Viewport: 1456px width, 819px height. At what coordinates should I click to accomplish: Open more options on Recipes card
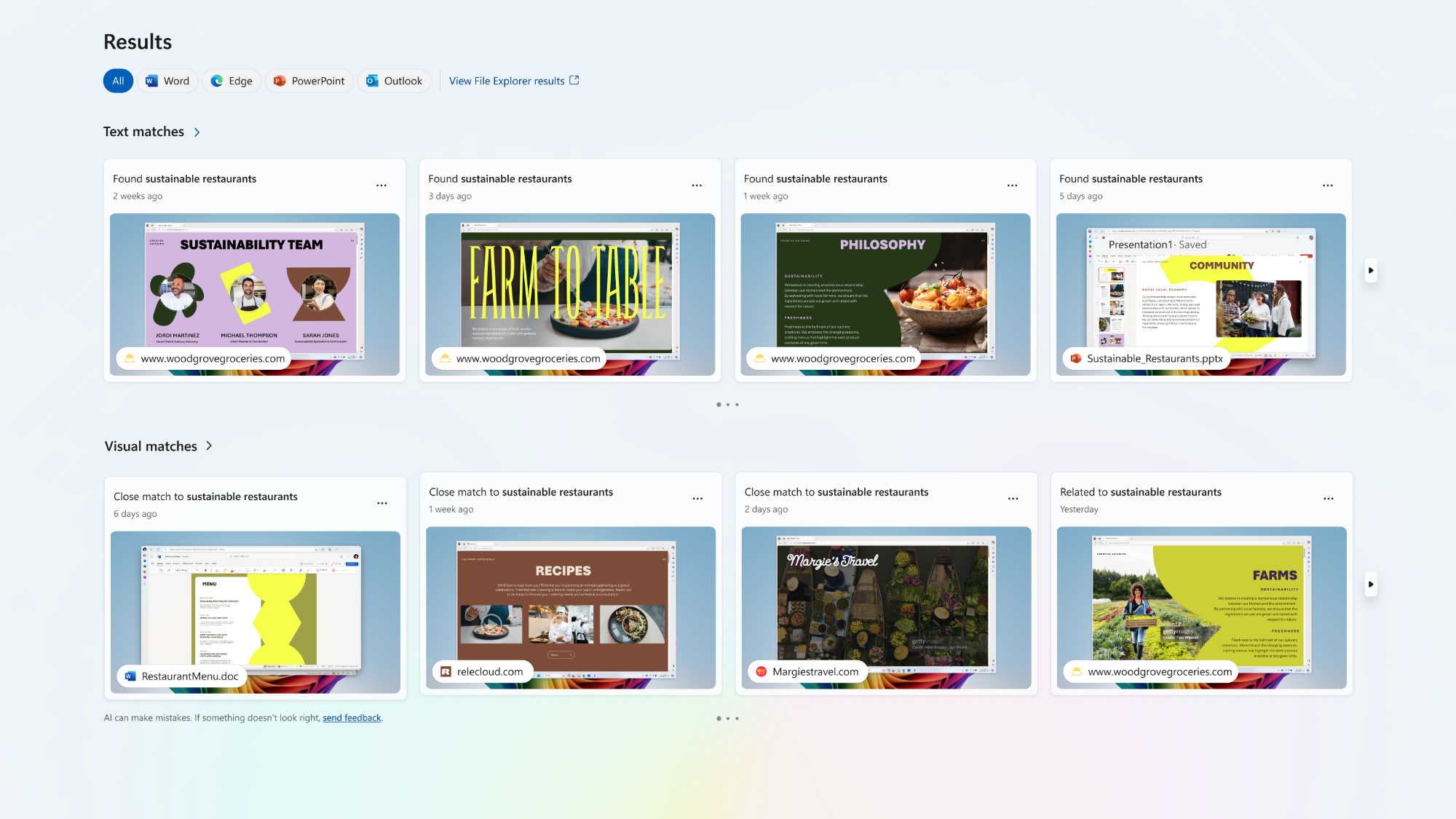click(x=697, y=499)
